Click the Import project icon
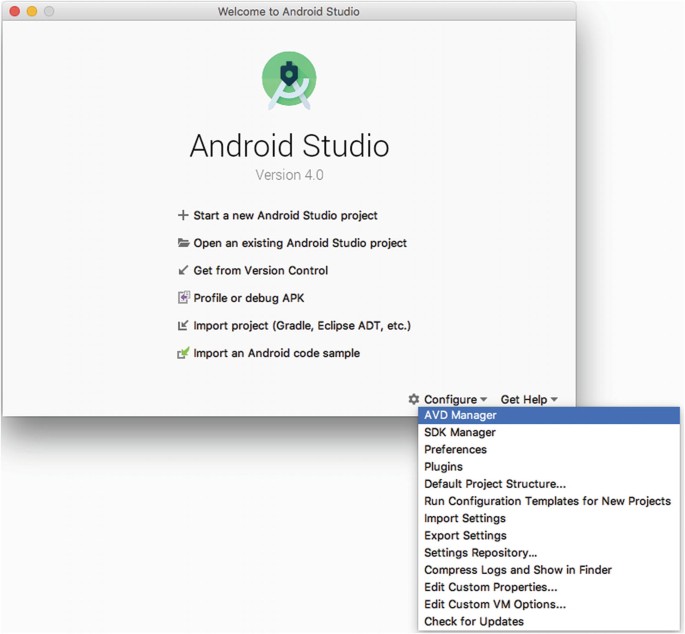Image resolution: width=685 pixels, height=634 pixels. (183, 325)
